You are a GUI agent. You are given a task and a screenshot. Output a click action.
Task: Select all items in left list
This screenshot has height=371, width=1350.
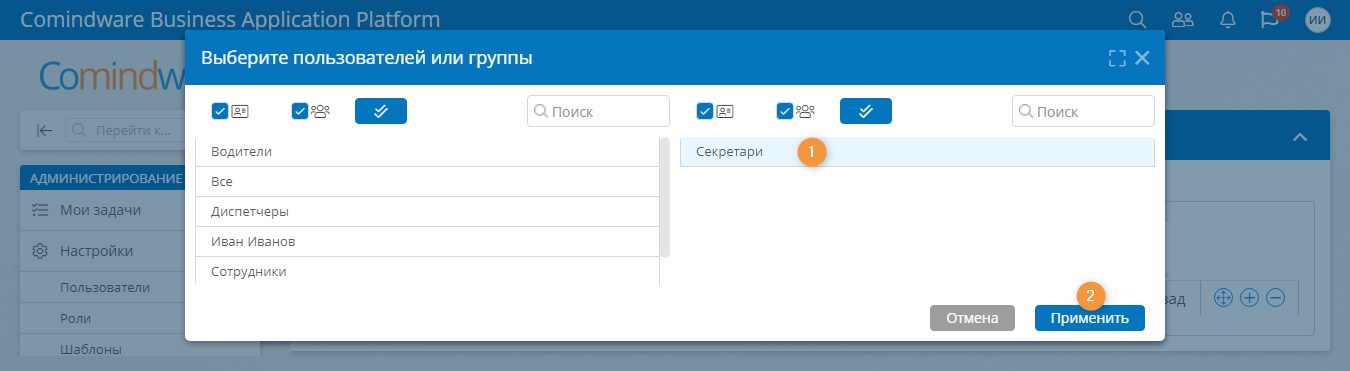(381, 111)
